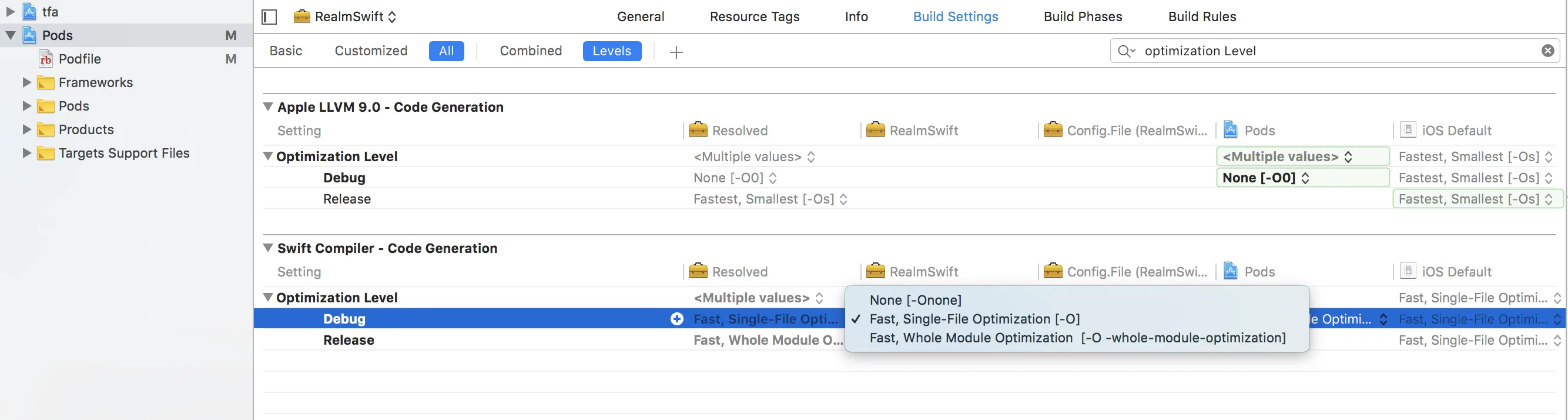Switch the filter to Levels view
Image resolution: width=1568 pixels, height=420 pixels.
[x=611, y=51]
